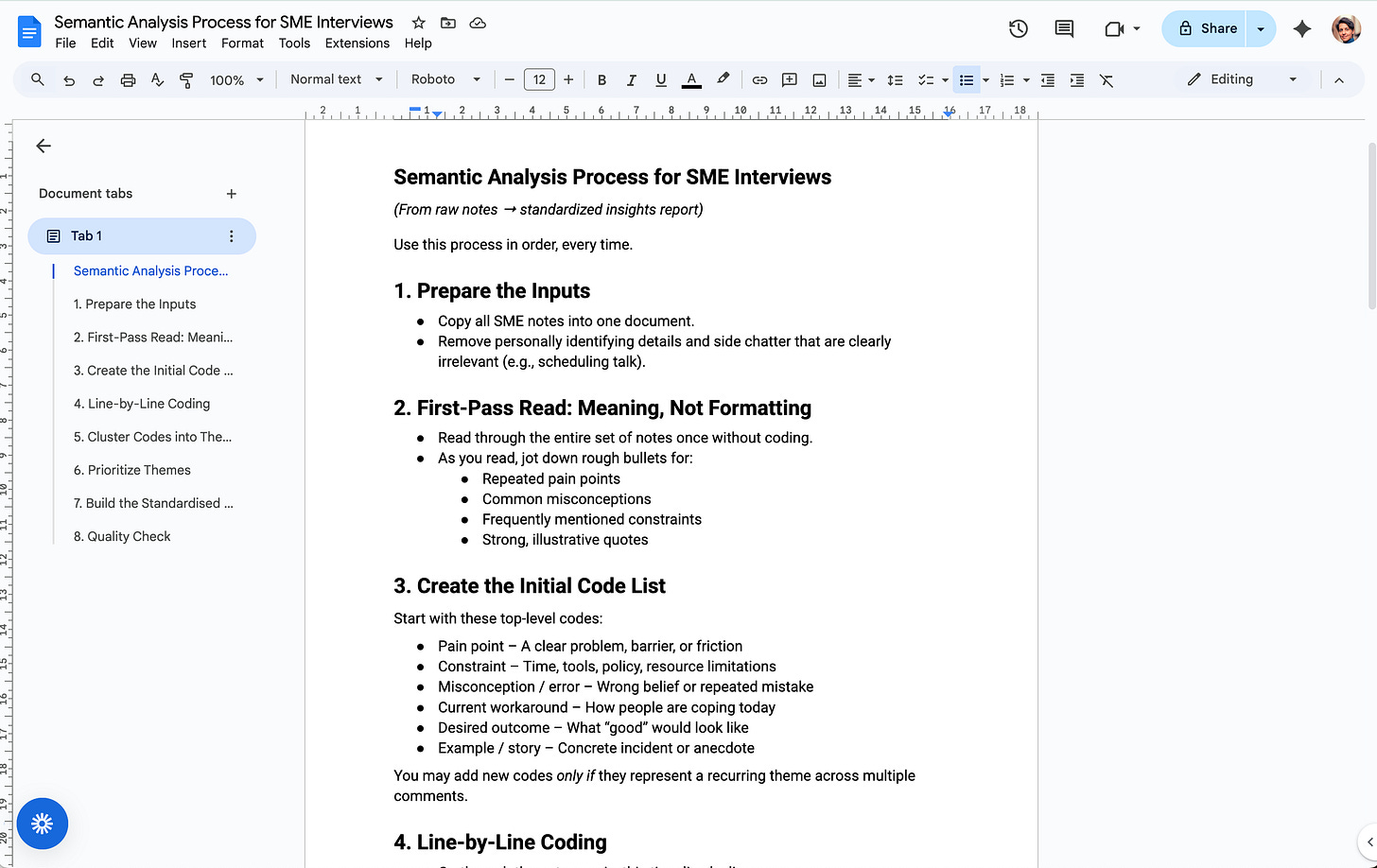Go to 6. Prioritize Themes outline item
This screenshot has height=868, width=1377.
132,470
